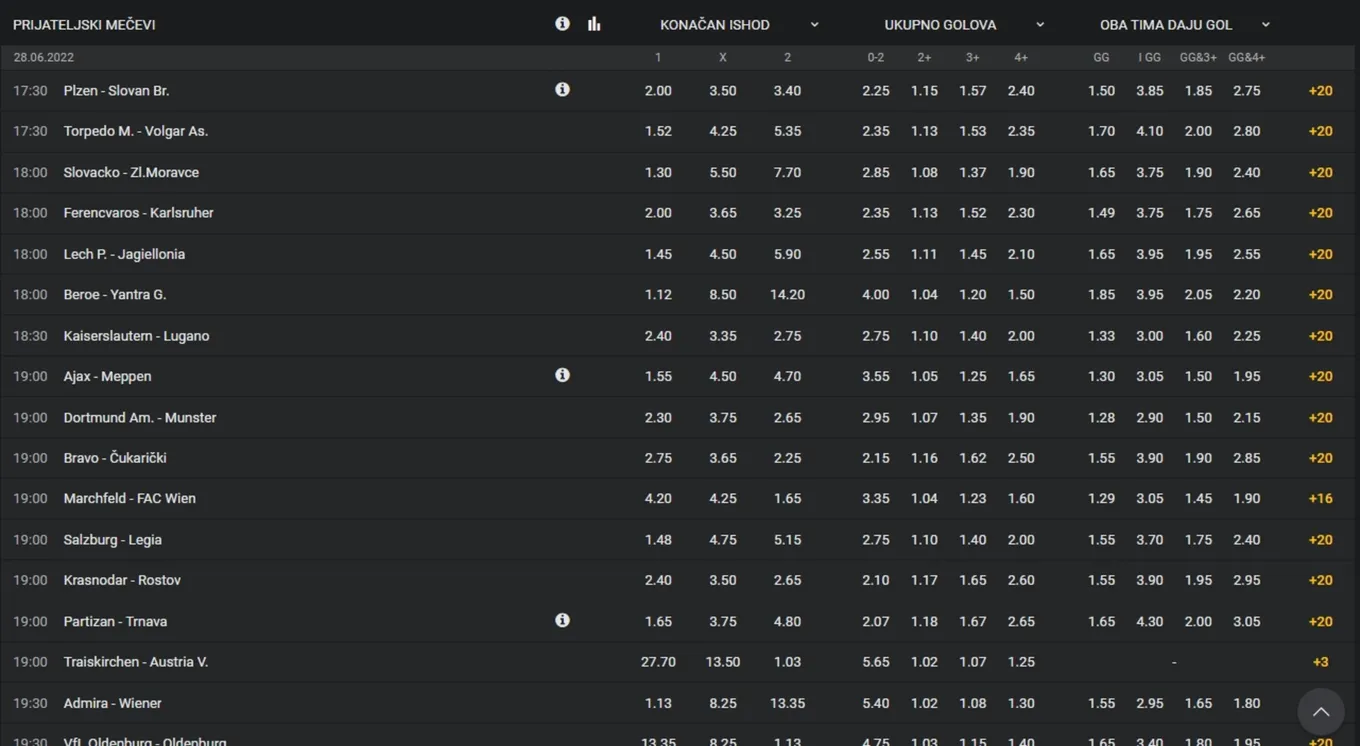Pick home win odds 27.70 for Traiskirchen
The width and height of the screenshot is (1360, 746).
point(658,662)
